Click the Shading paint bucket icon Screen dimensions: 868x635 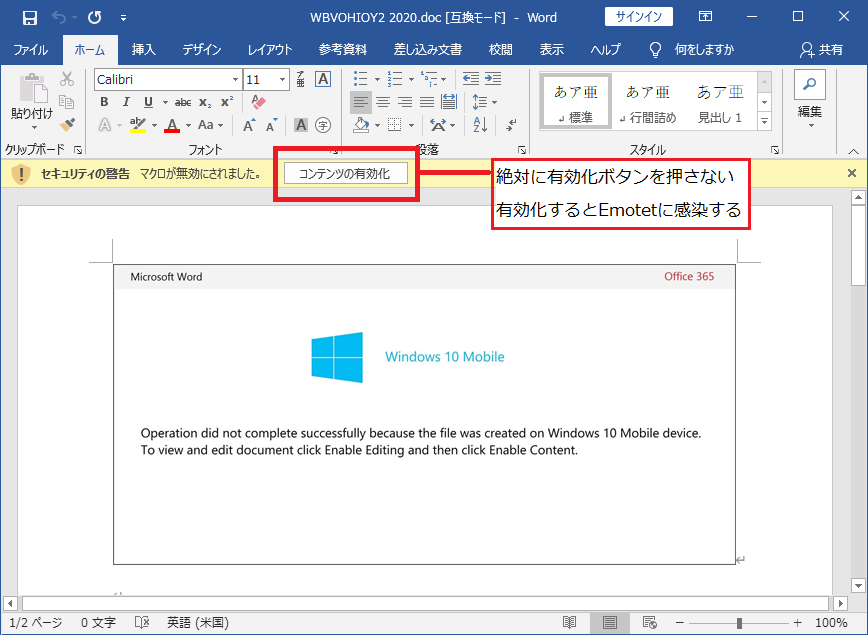tap(361, 125)
